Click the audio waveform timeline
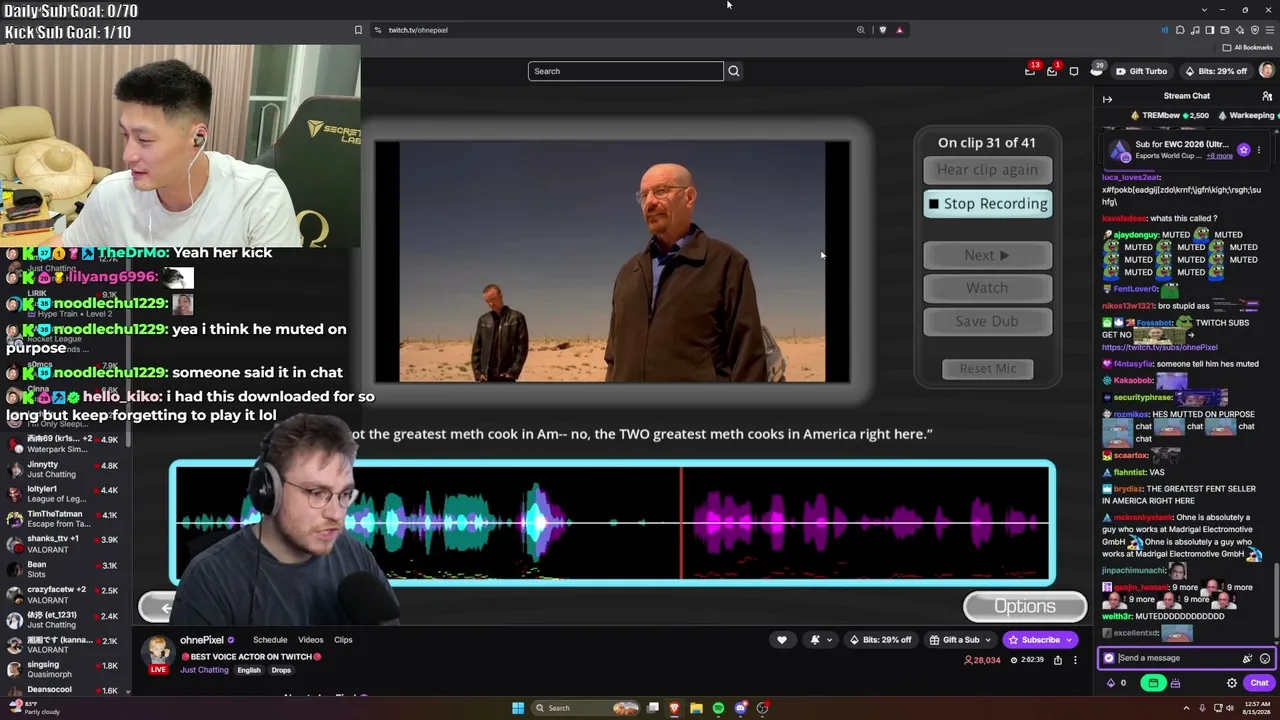This screenshot has width=1280, height=720. coord(612,522)
